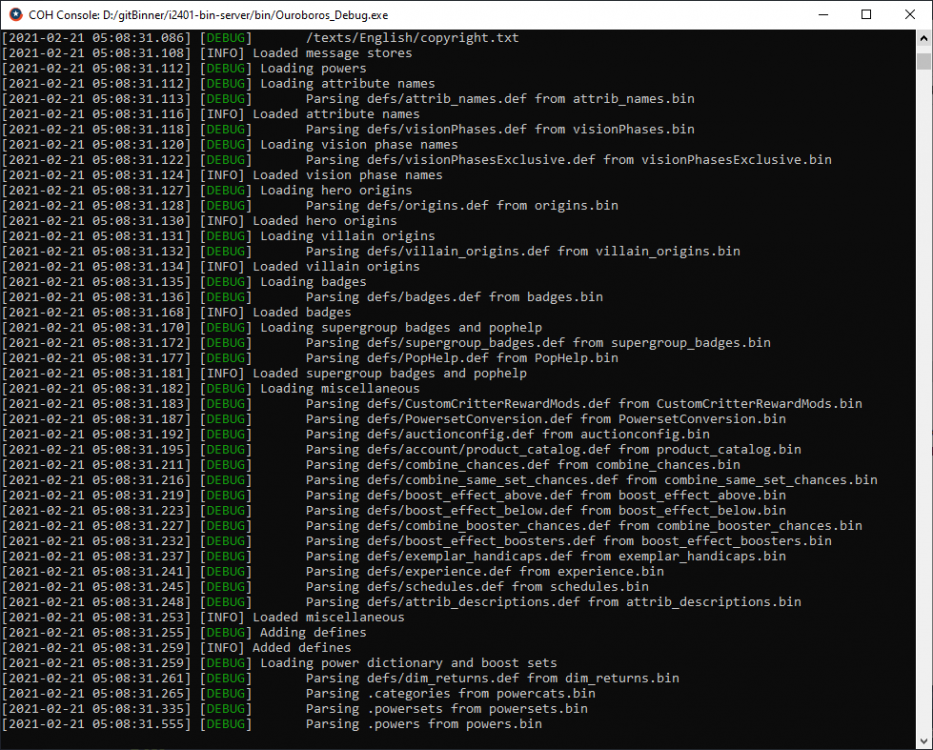
Task: Close the COH Console window
Action: click(911, 14)
